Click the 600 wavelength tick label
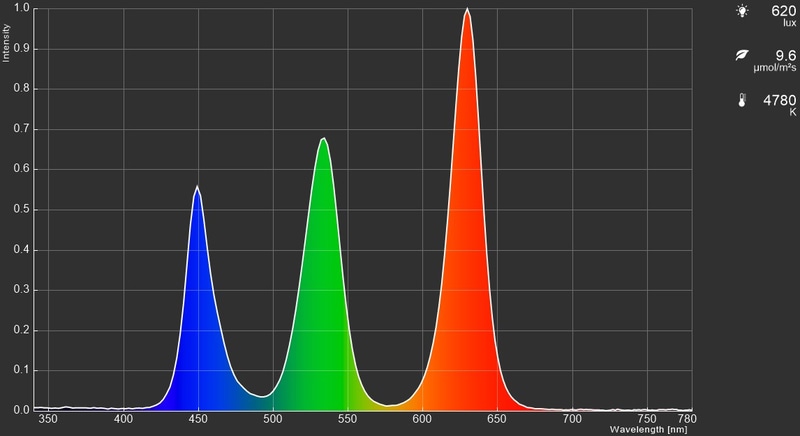The height and width of the screenshot is (436, 800). point(422,419)
